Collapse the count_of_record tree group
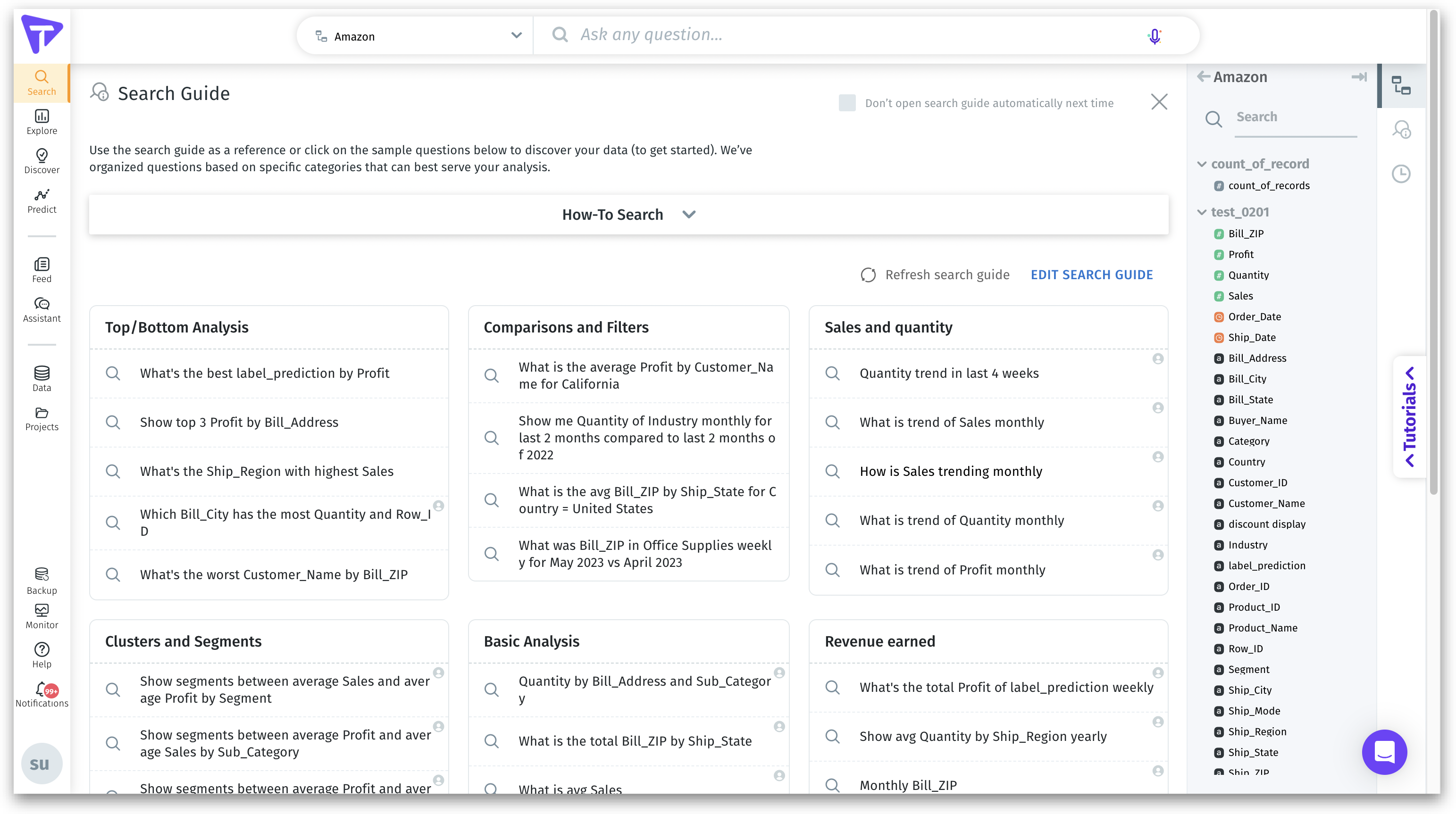The height and width of the screenshot is (814, 1456). tap(1202, 165)
